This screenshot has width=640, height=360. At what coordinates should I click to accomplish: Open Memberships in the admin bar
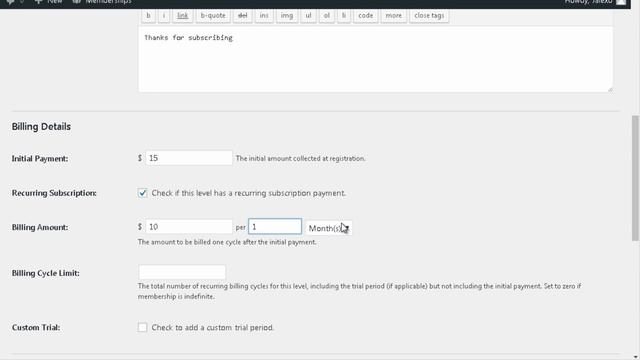(102, 2)
